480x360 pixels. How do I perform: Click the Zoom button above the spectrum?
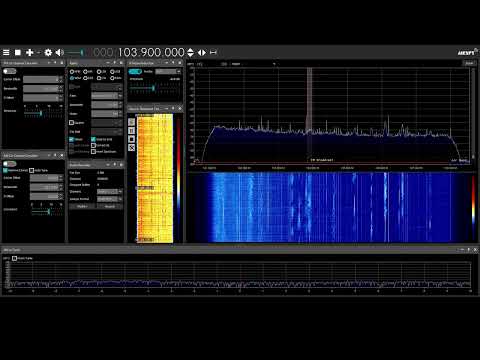pyautogui.click(x=469, y=63)
